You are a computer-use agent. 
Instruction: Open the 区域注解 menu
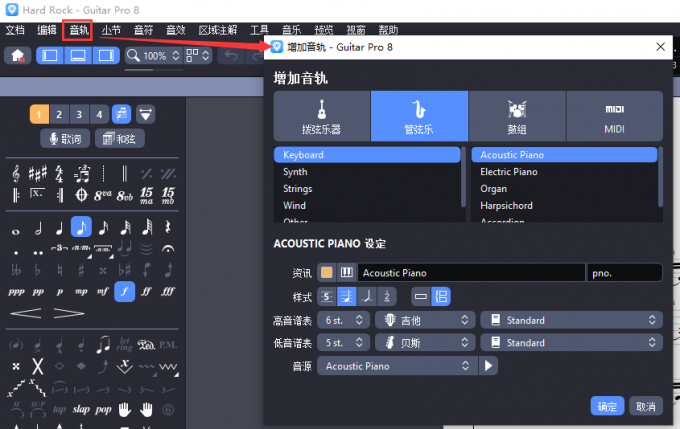pyautogui.click(x=218, y=30)
